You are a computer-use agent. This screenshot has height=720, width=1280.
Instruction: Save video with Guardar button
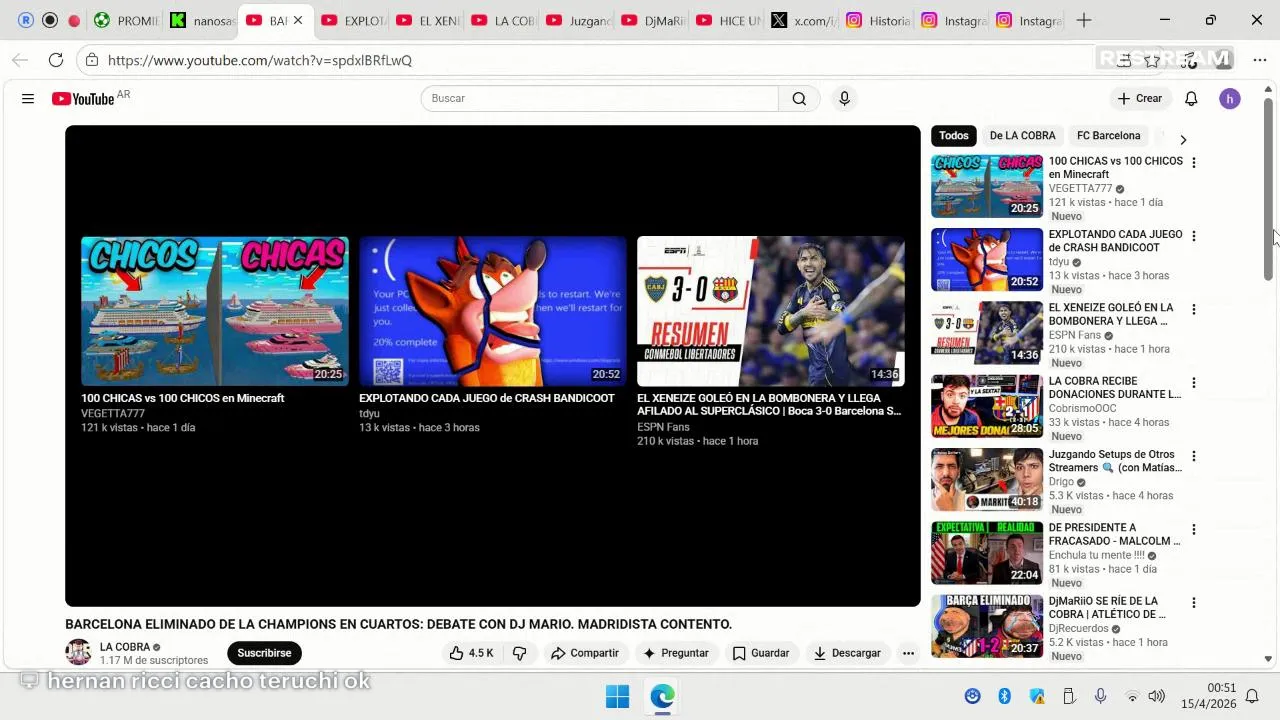pos(761,653)
